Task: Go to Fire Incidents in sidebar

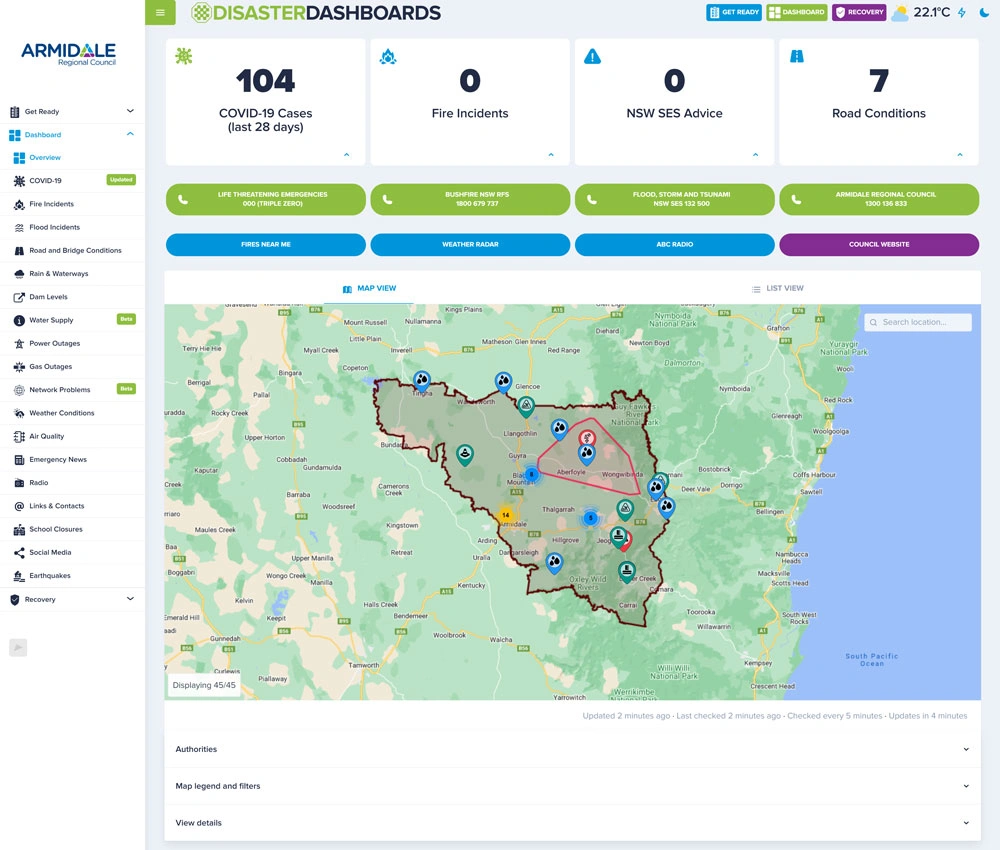Action: click(x=51, y=204)
